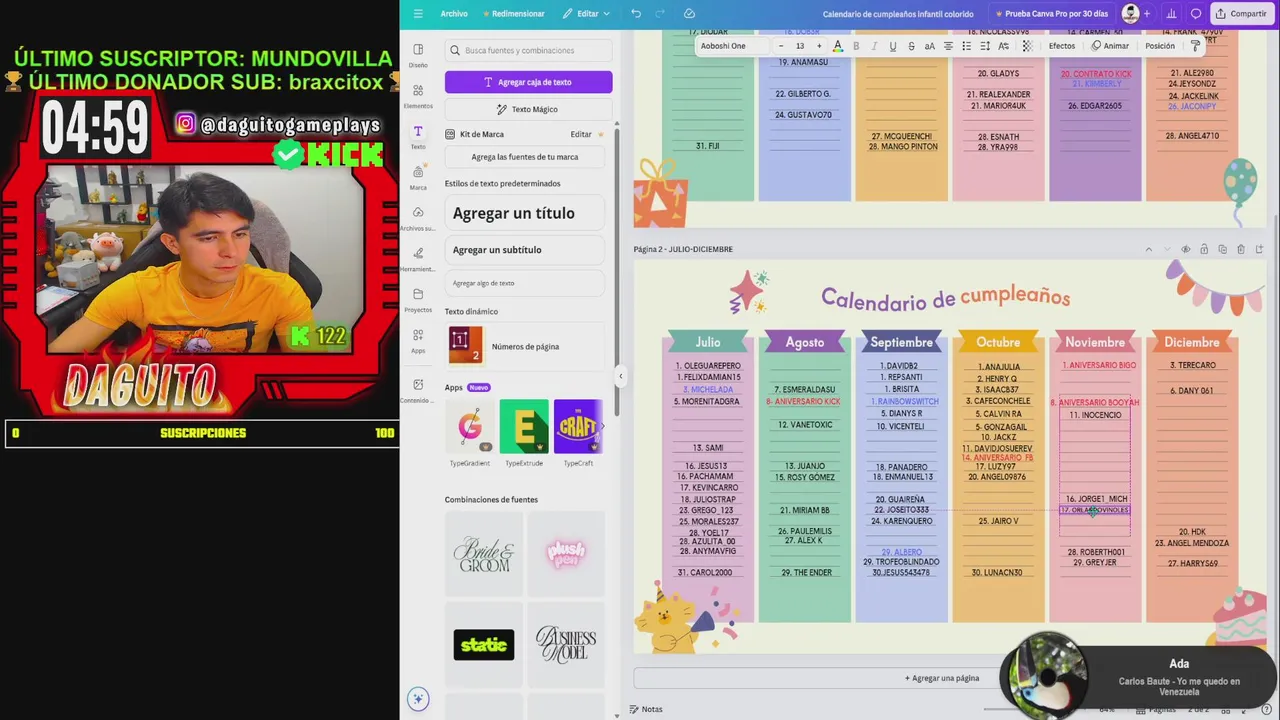
Task: Open the Herramientas sidebar panel
Action: 418,259
